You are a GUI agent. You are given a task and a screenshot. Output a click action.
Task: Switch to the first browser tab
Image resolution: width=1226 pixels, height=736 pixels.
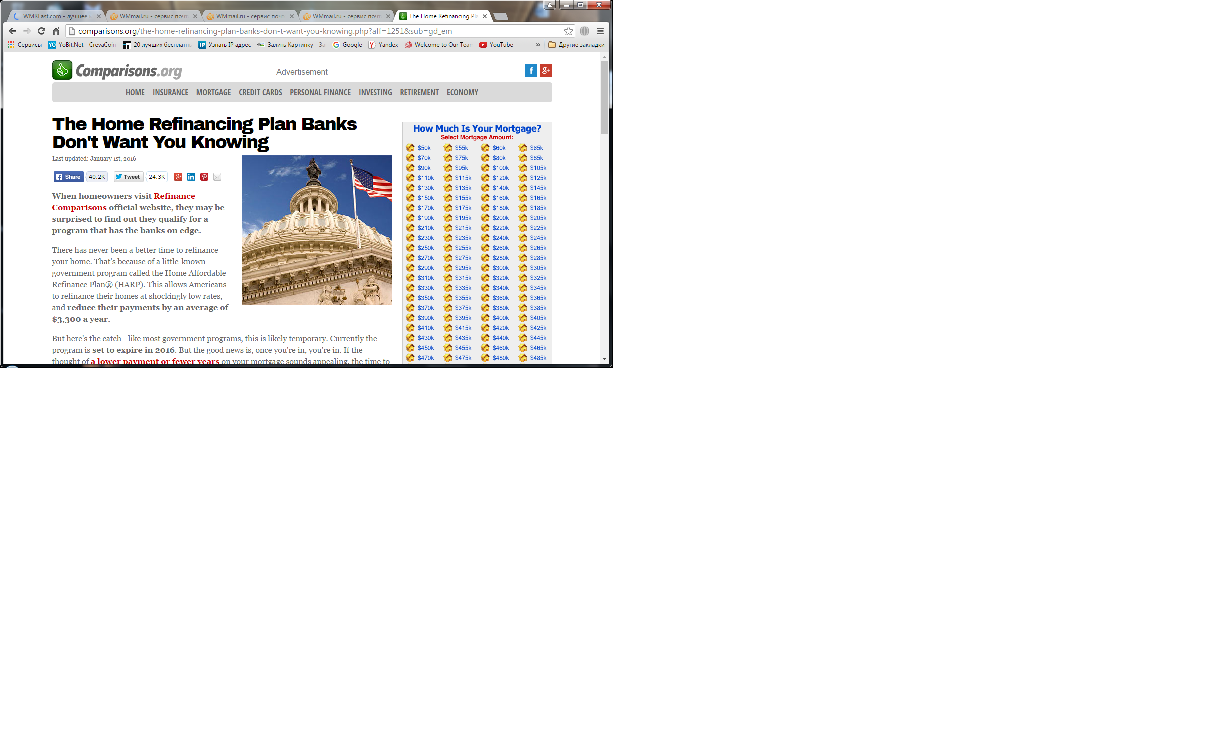pos(55,16)
